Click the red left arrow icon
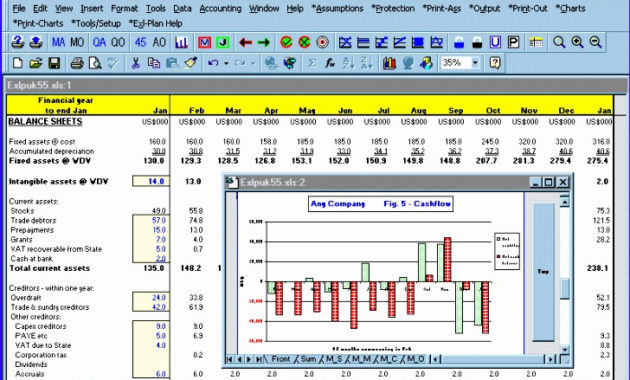Screen dimensions: 630x380 point(245,42)
